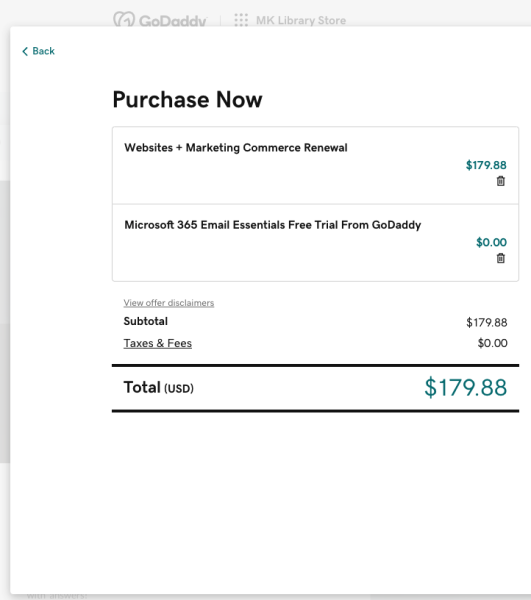531x600 pixels.
Task: Click the GoDaddy logo
Action: 160,19
